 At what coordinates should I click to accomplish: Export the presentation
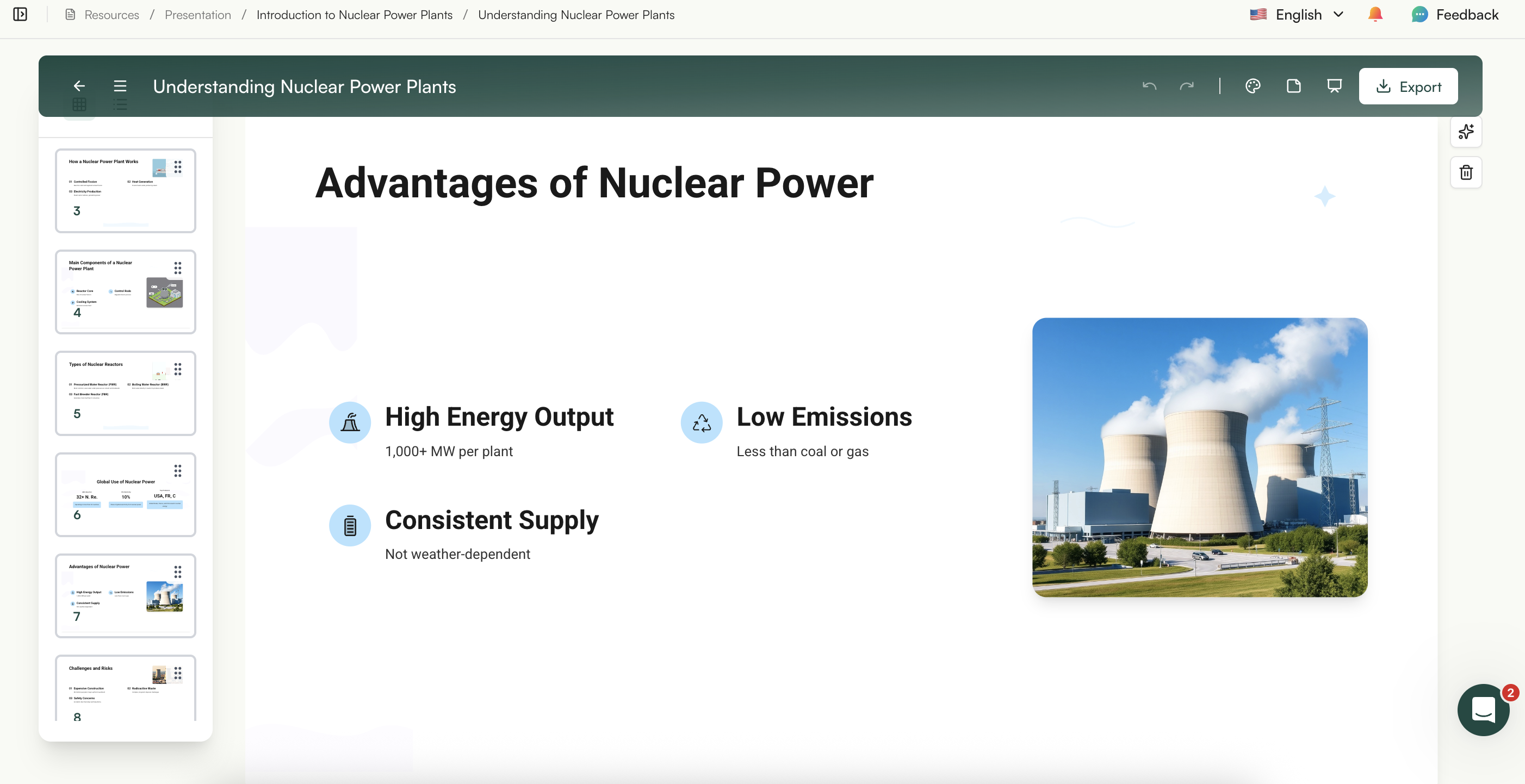tap(1409, 86)
